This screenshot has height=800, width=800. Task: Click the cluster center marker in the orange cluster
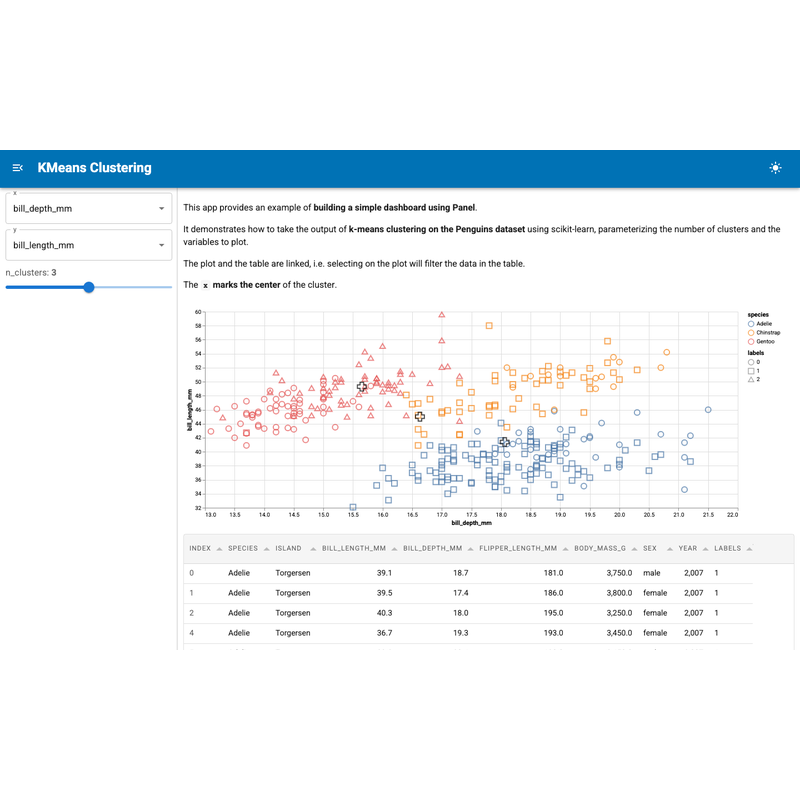tap(419, 417)
